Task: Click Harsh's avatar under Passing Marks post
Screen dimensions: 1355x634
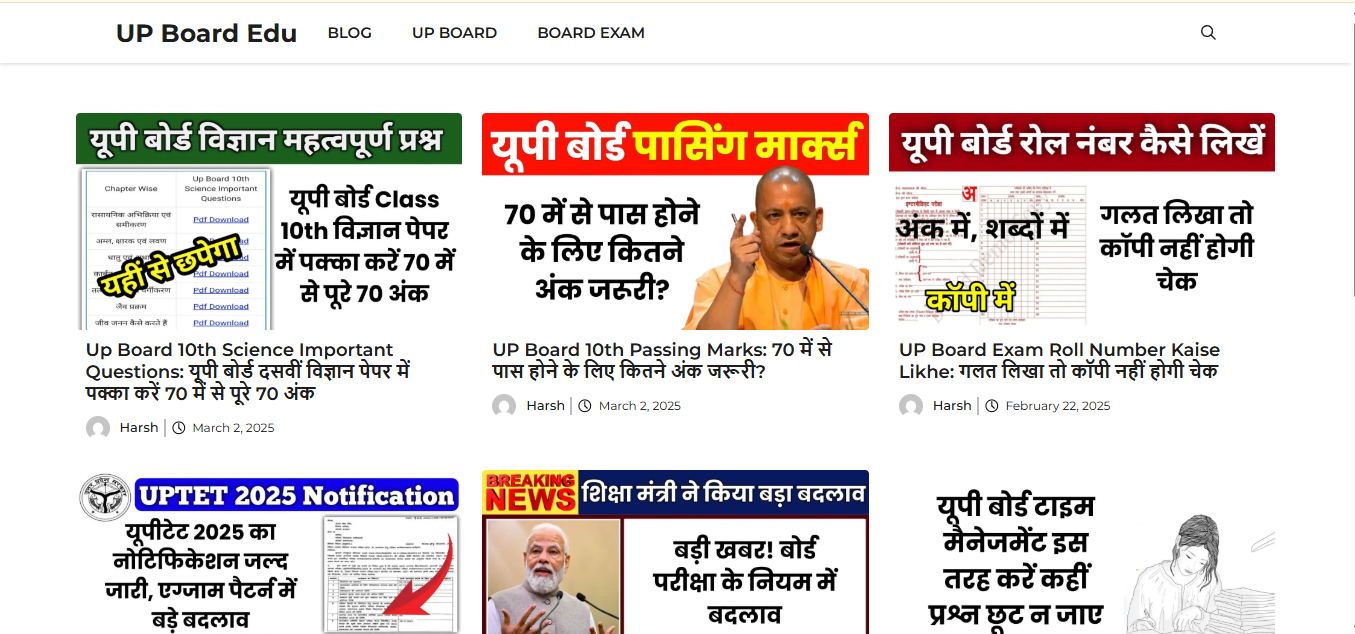Action: pyautogui.click(x=504, y=406)
